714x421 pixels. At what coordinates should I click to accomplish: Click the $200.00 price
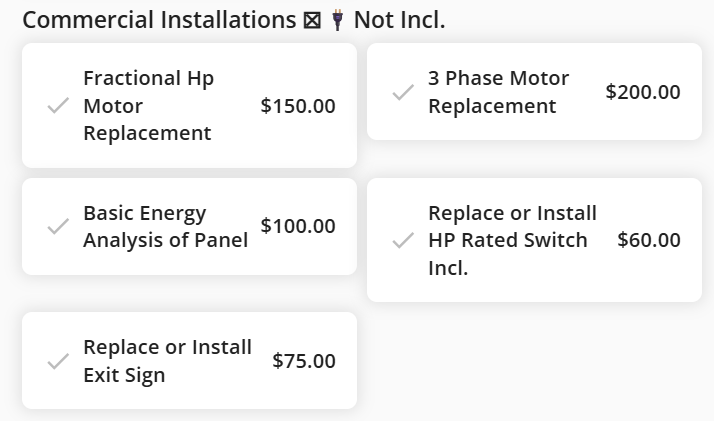tap(643, 92)
